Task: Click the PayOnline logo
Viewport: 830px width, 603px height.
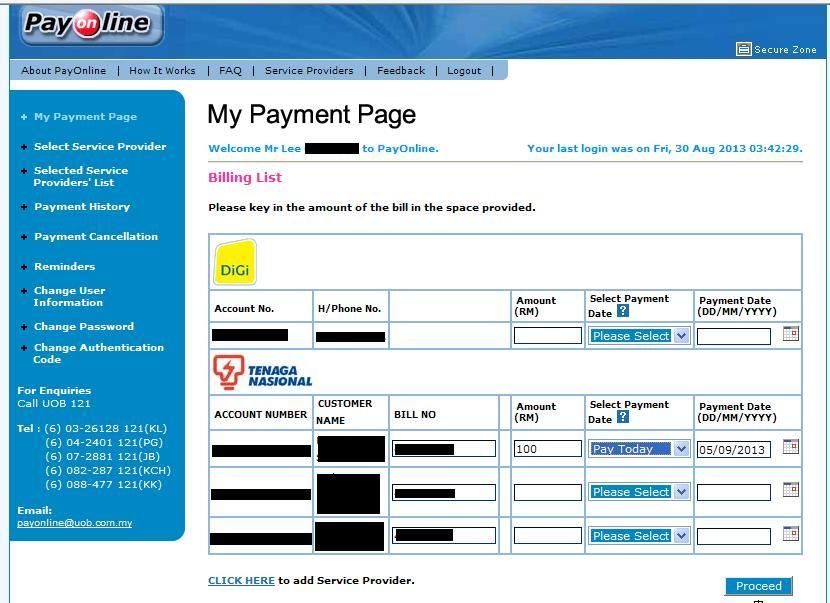Action: (x=91, y=26)
